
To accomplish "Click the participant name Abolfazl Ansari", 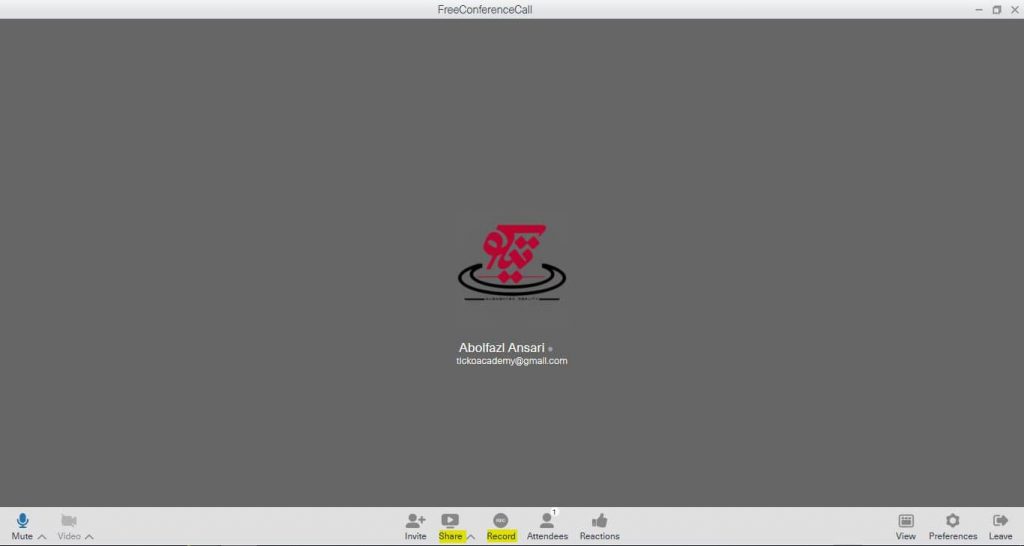I will [502, 347].
